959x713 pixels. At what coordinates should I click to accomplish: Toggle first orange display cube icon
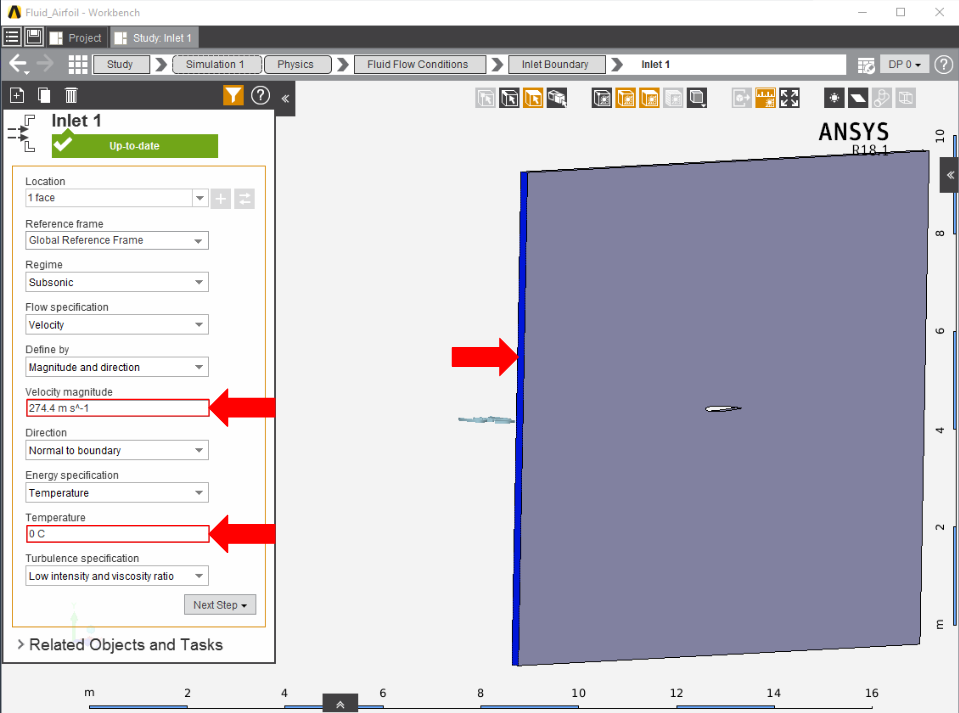(626, 98)
